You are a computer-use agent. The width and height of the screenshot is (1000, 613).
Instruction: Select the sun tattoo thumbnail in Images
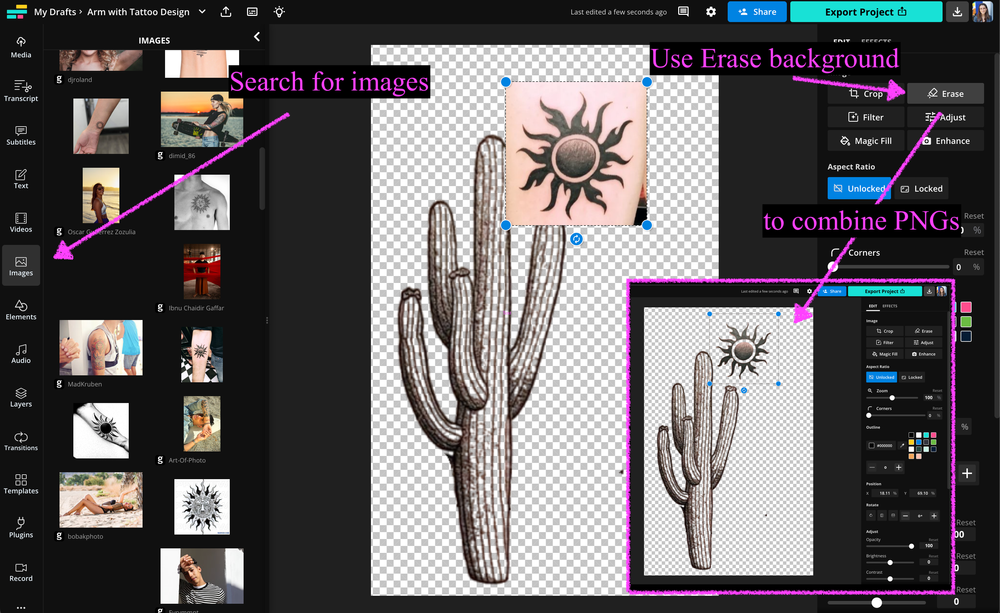(x=201, y=506)
